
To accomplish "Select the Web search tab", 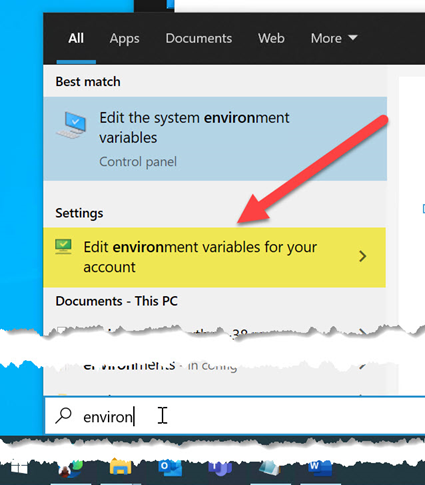I will (271, 38).
